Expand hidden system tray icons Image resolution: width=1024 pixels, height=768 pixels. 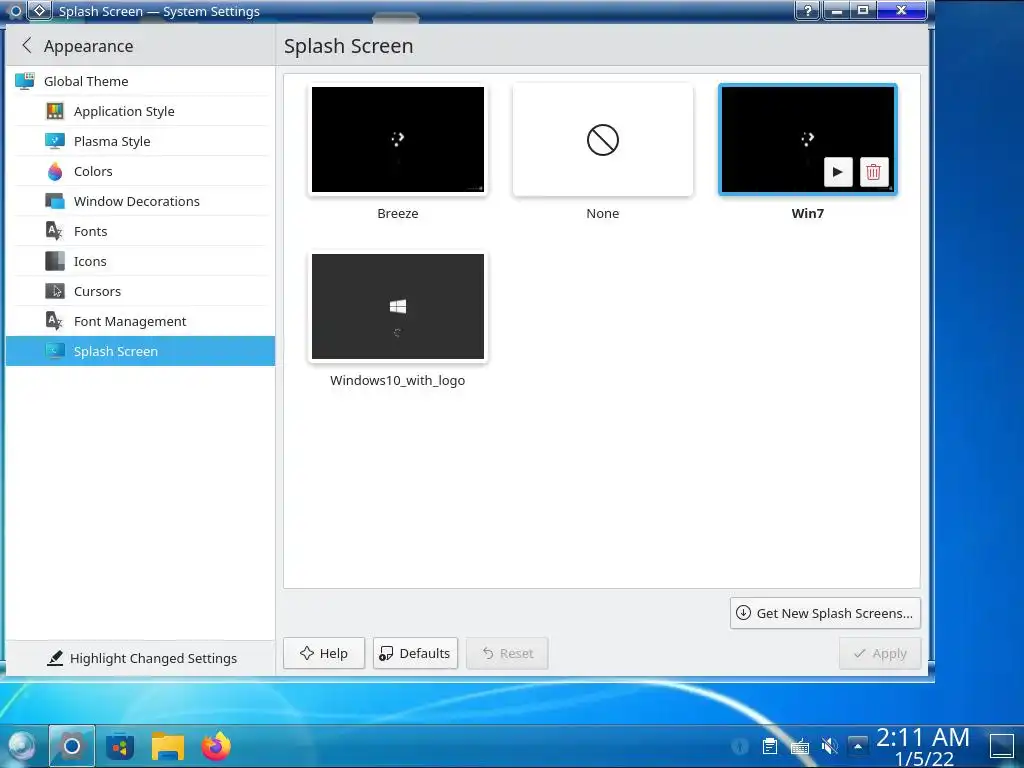pos(858,745)
